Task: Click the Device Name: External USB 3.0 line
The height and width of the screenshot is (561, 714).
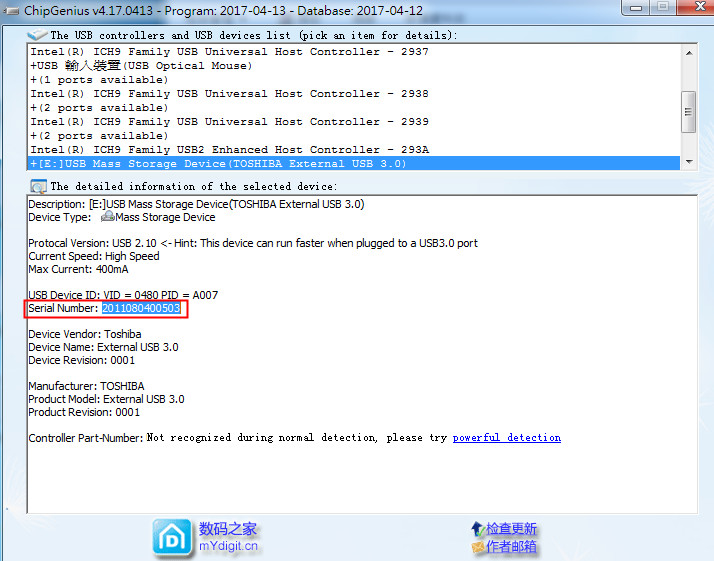Action: 103,347
